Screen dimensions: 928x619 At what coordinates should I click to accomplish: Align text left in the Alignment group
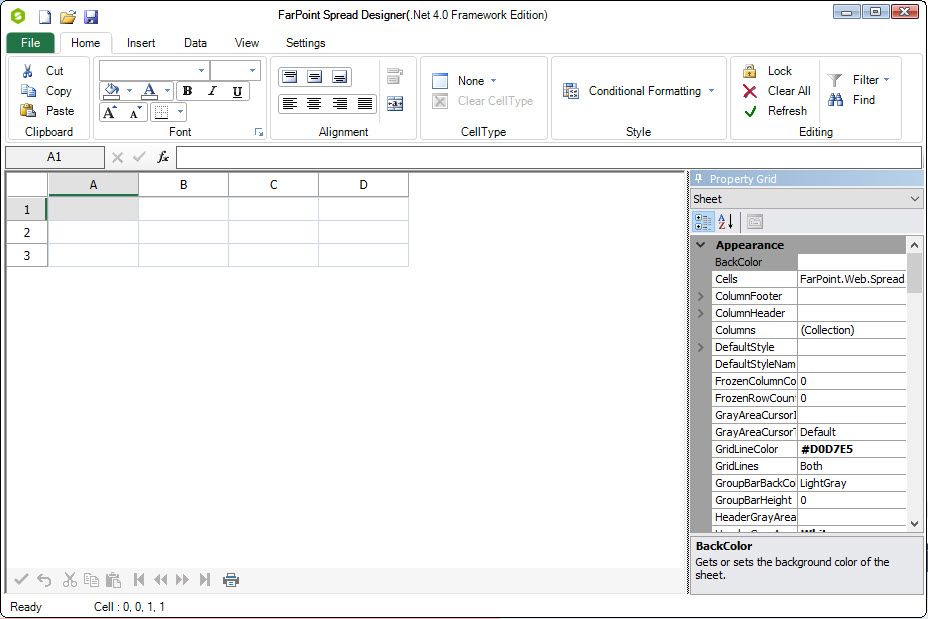pos(290,104)
